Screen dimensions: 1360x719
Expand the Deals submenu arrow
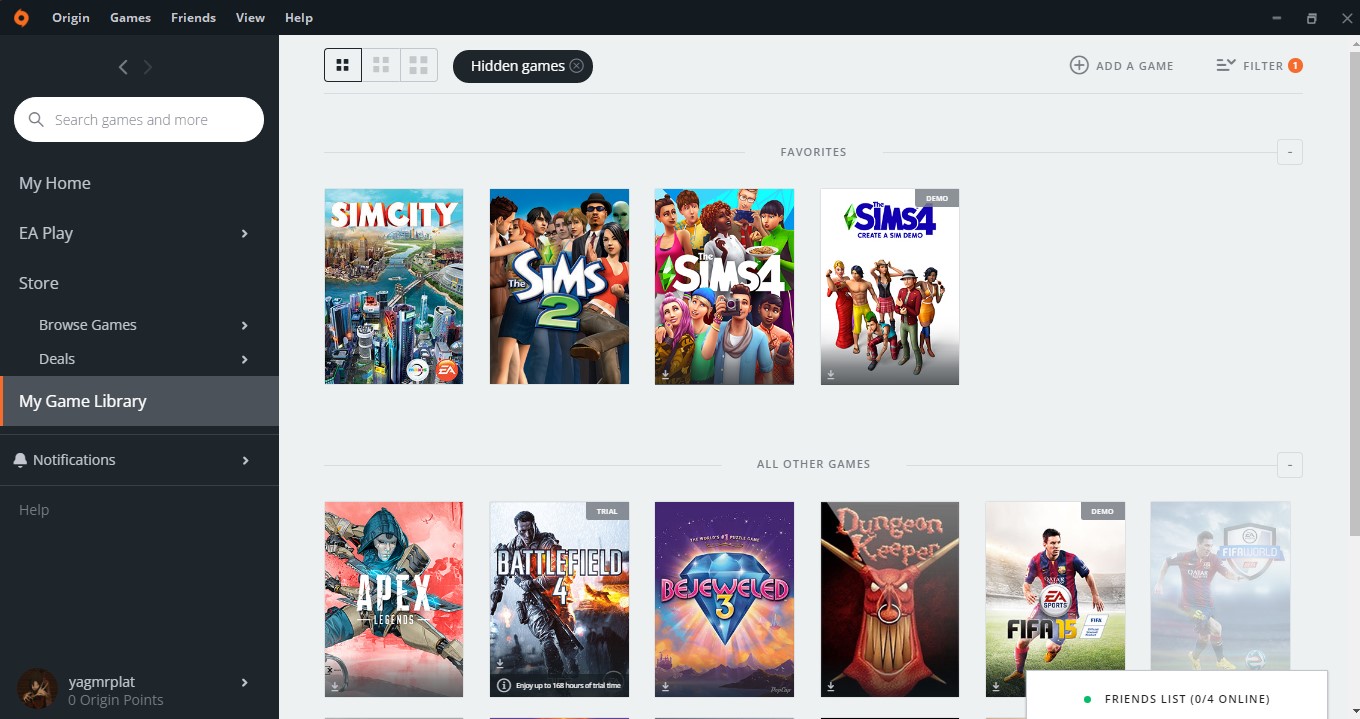click(245, 359)
